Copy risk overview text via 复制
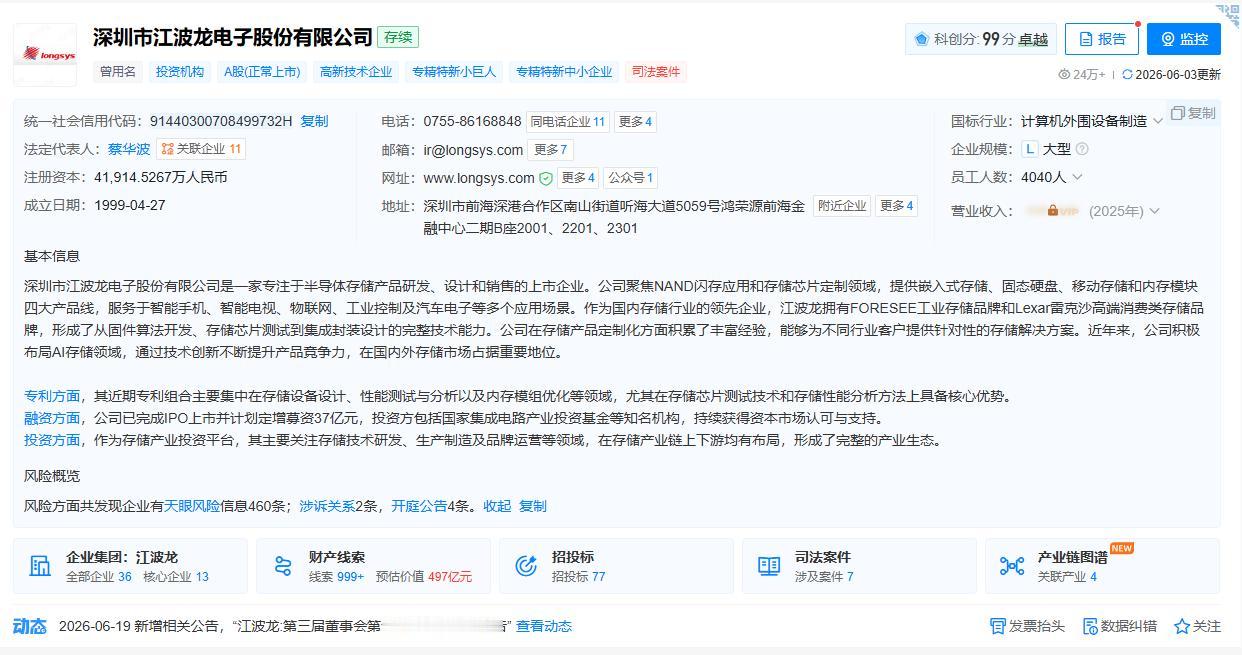 click(x=533, y=506)
